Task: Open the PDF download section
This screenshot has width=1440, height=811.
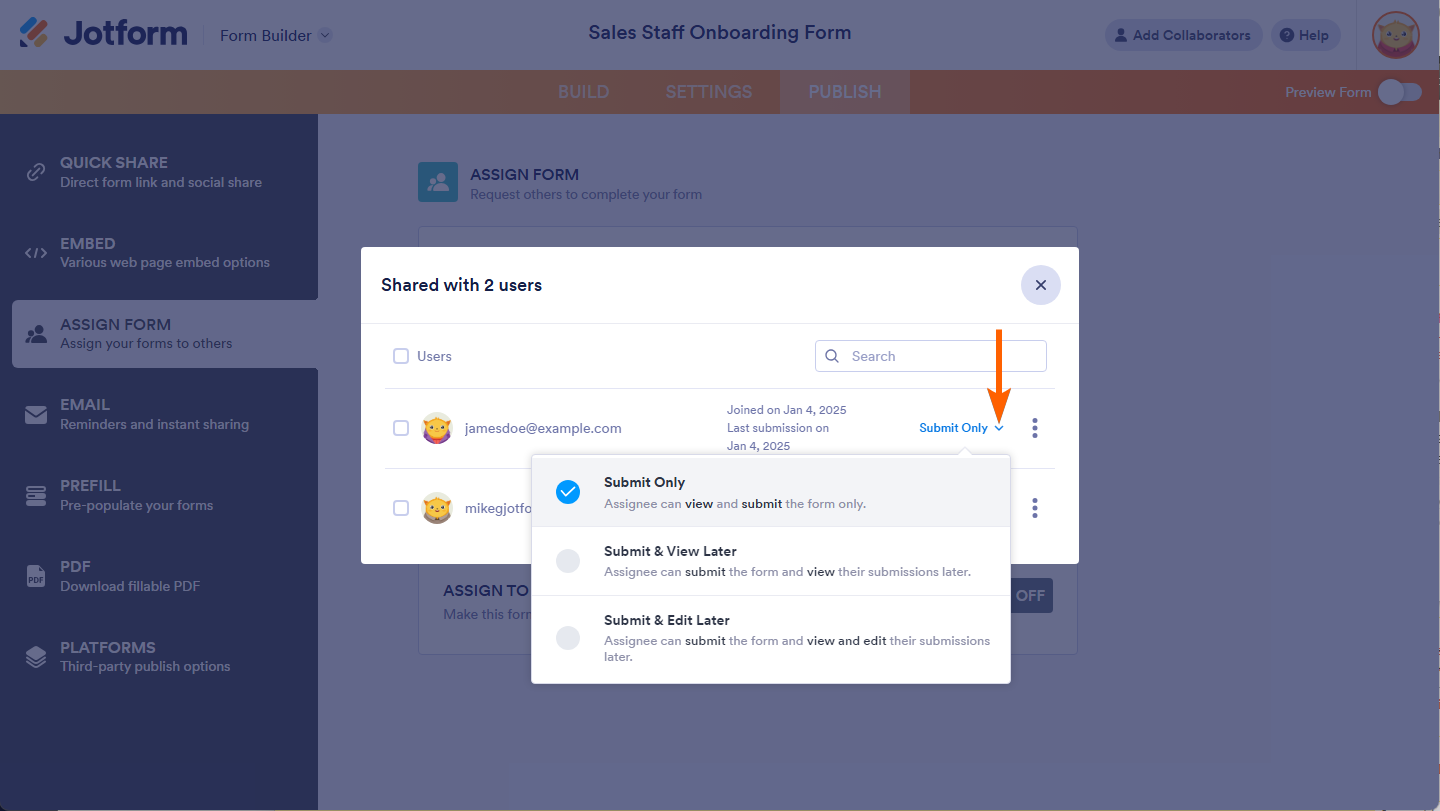Action: click(36, 576)
